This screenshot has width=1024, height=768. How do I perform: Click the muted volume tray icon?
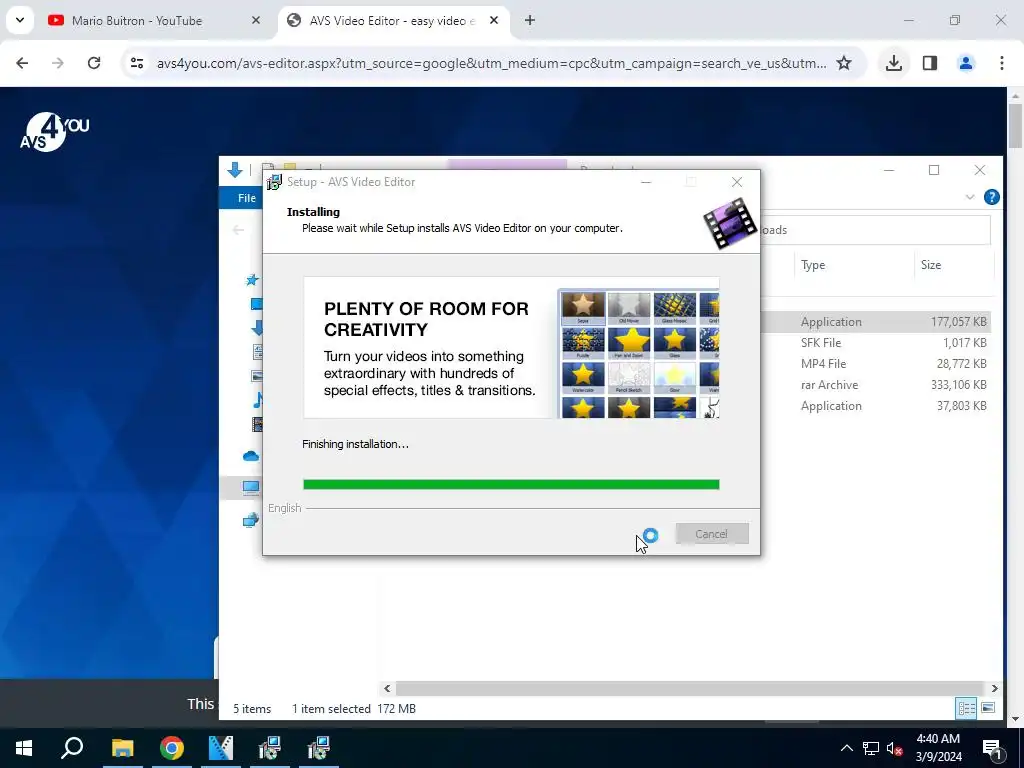point(894,748)
